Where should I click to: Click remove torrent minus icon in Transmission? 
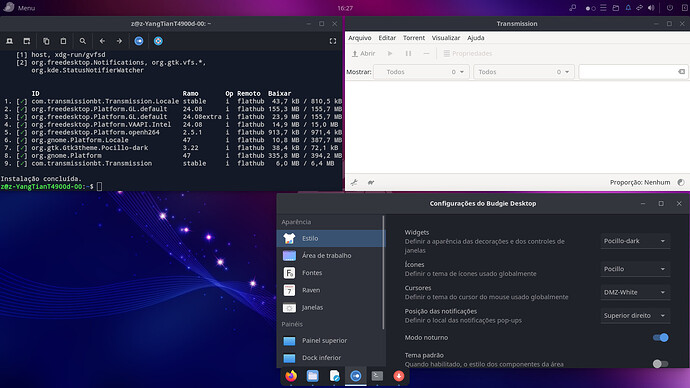pyautogui.click(x=426, y=53)
